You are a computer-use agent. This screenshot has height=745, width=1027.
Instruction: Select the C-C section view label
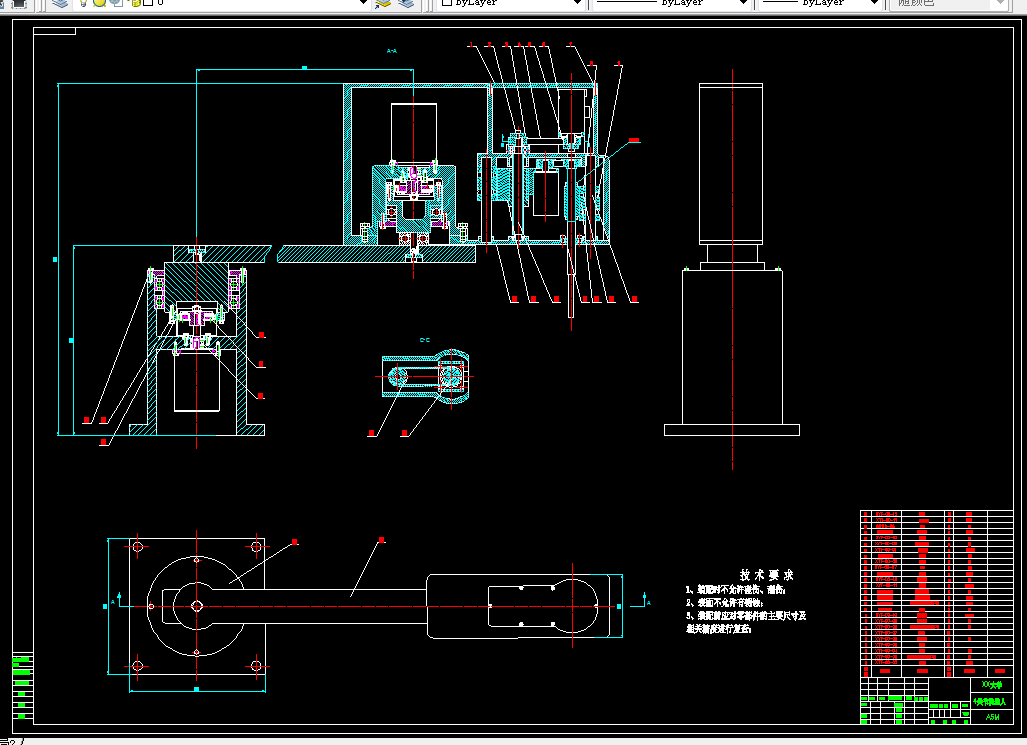424,340
